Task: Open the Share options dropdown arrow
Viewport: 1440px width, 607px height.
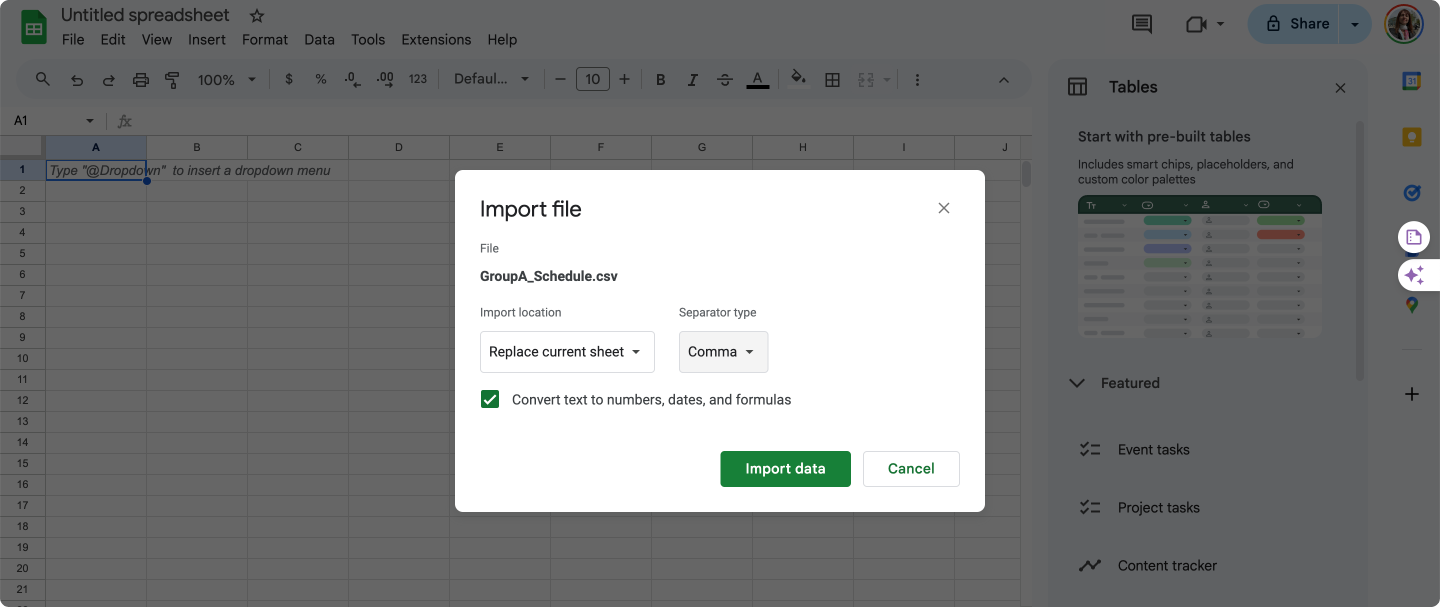Action: tap(1355, 24)
